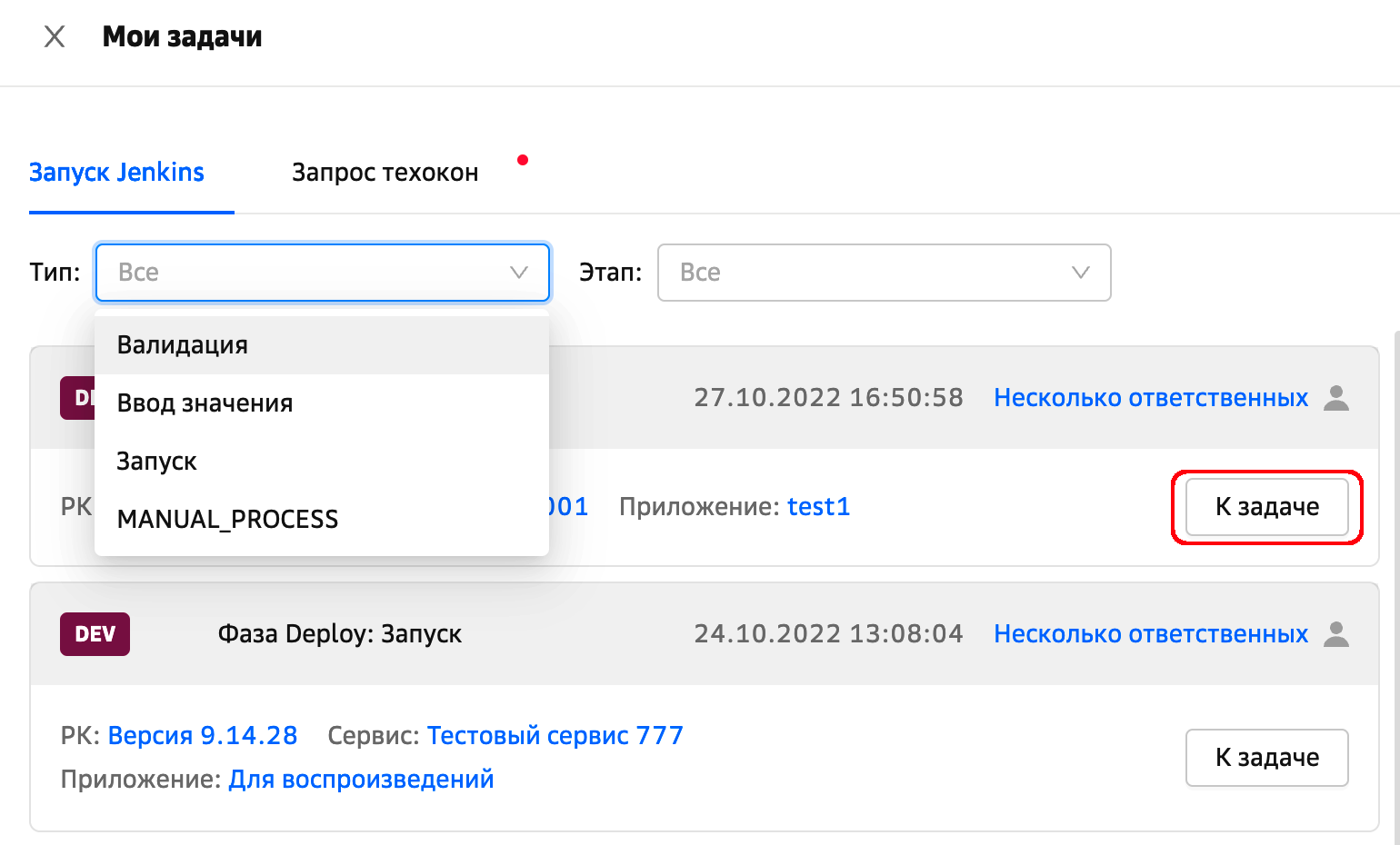Follow the Тестовый сервис 777 link
This screenshot has height=845, width=1400.
555,736
